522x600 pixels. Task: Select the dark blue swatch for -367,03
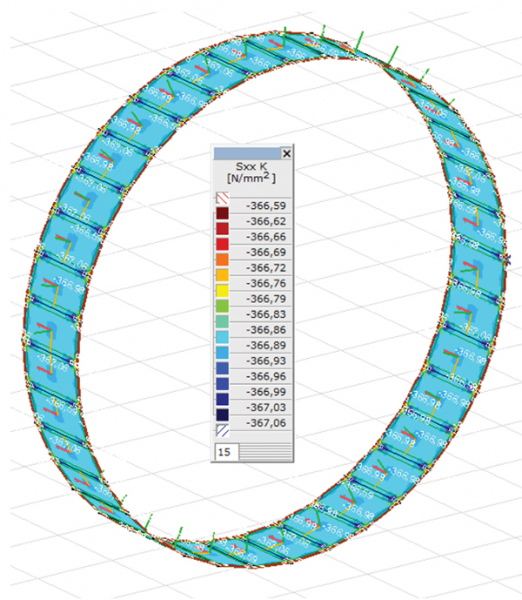tap(222, 399)
